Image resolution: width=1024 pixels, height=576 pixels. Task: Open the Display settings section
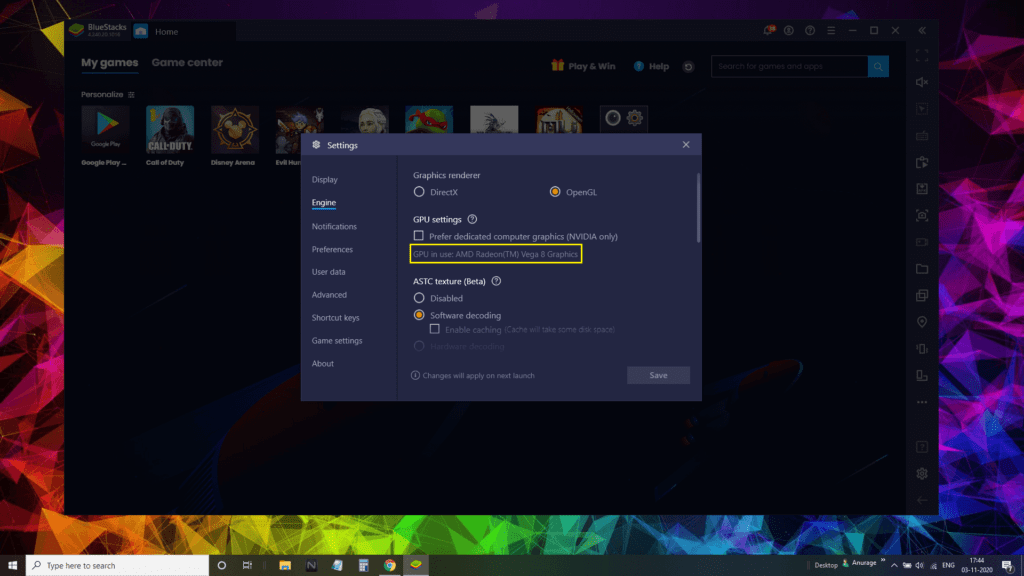point(325,180)
